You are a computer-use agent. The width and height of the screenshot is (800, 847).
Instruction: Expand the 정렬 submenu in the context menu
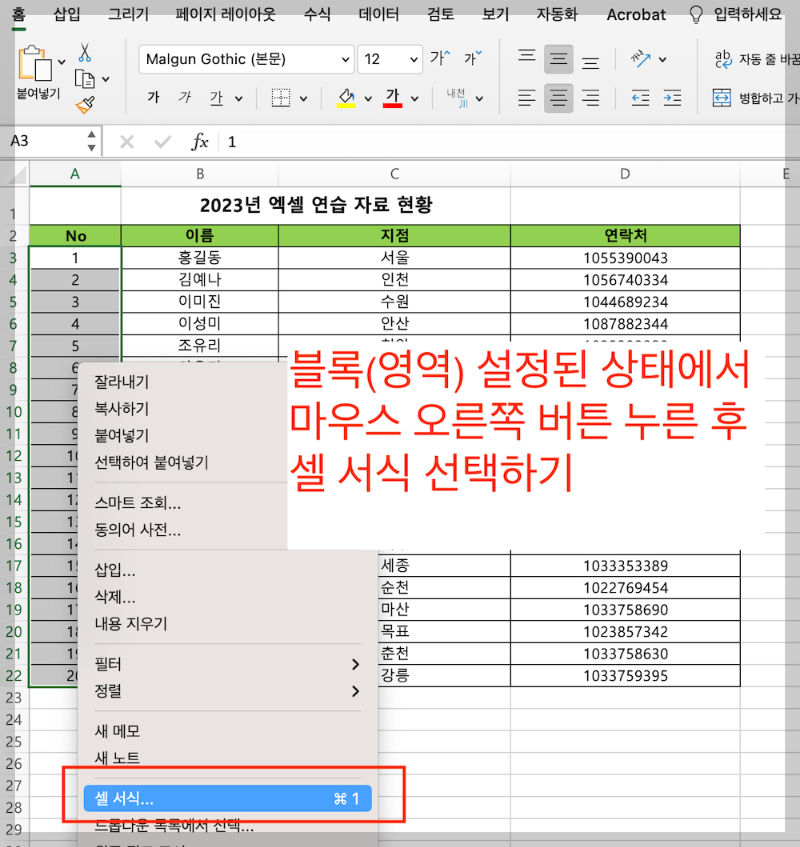[228, 691]
